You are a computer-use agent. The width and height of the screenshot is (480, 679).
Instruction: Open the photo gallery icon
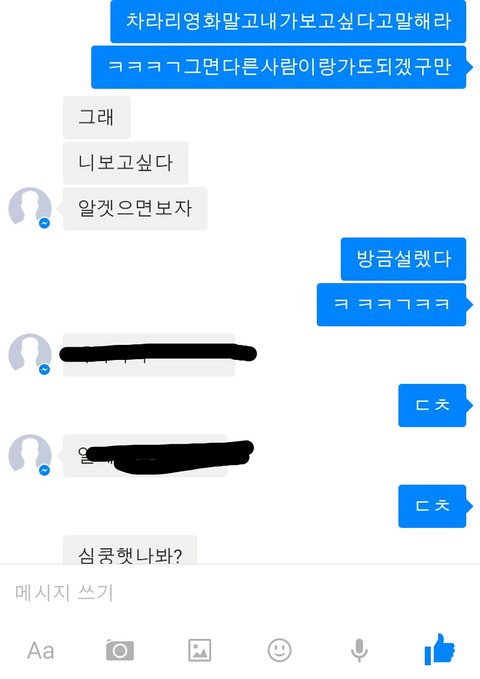200,650
